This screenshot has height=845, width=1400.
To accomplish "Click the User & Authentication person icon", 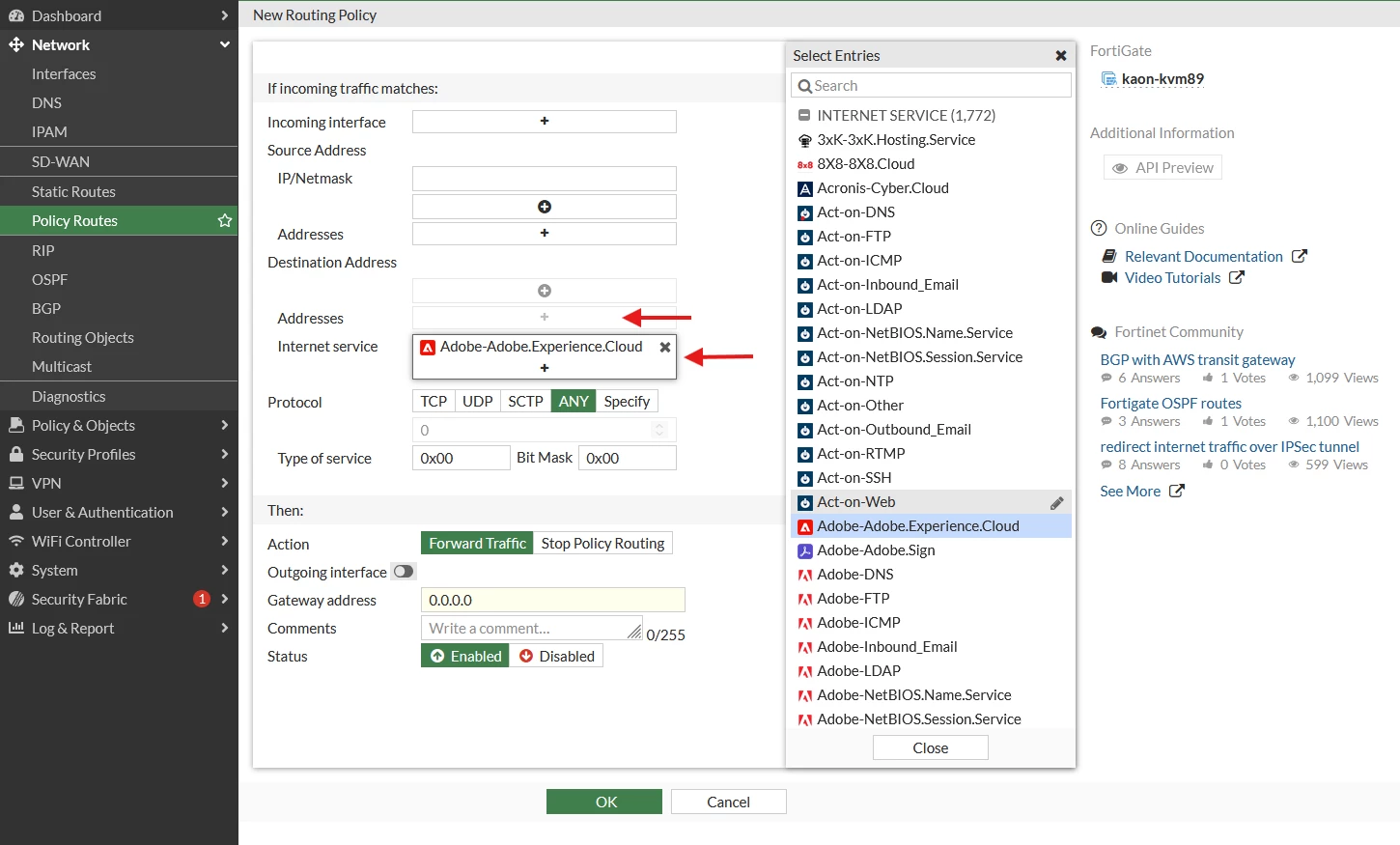I will tap(16, 512).
